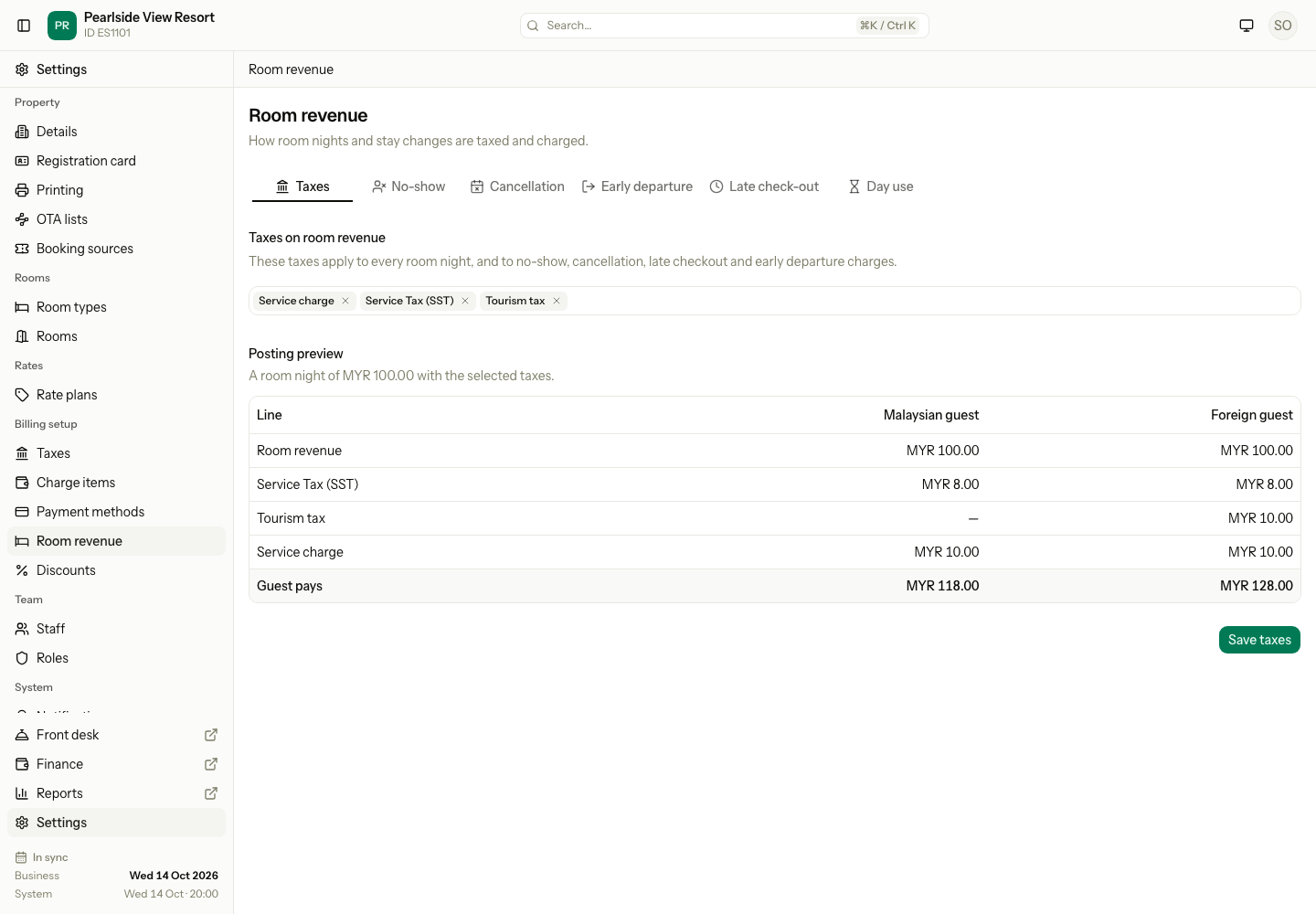The width and height of the screenshot is (1316, 914).
Task: Focus the Search input field
Action: click(725, 26)
